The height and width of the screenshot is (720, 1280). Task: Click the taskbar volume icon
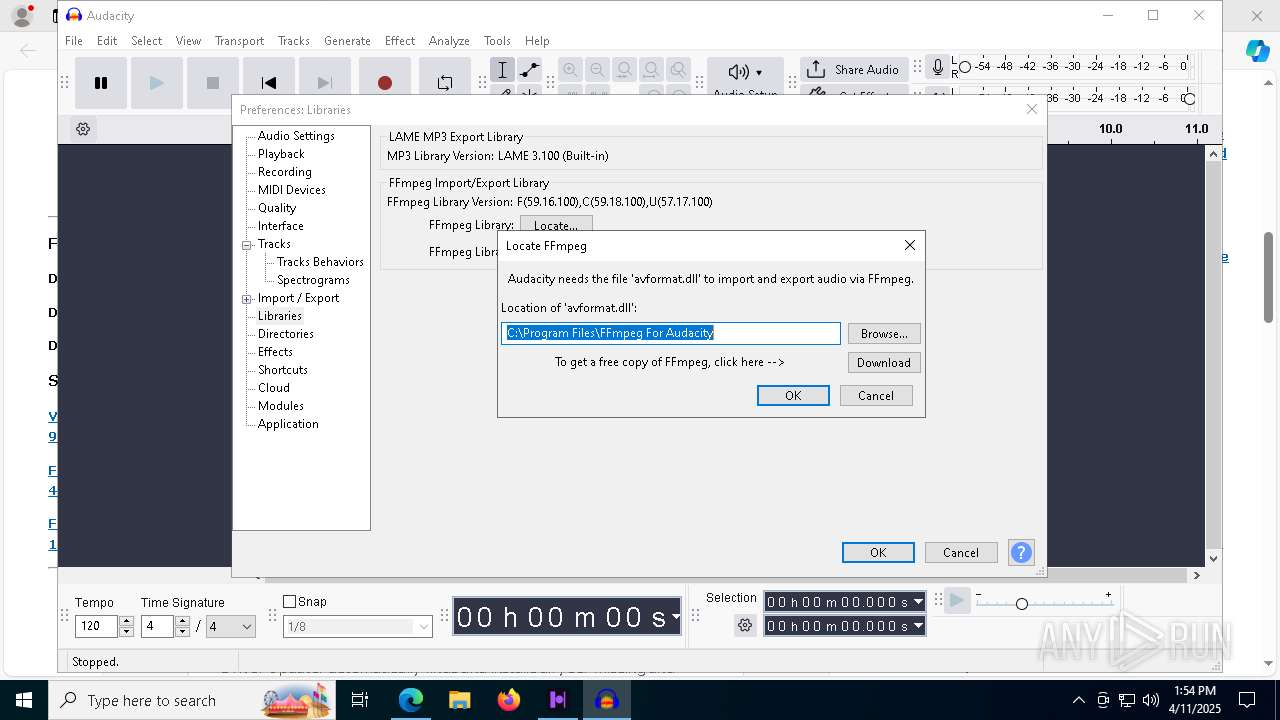coord(1151,700)
